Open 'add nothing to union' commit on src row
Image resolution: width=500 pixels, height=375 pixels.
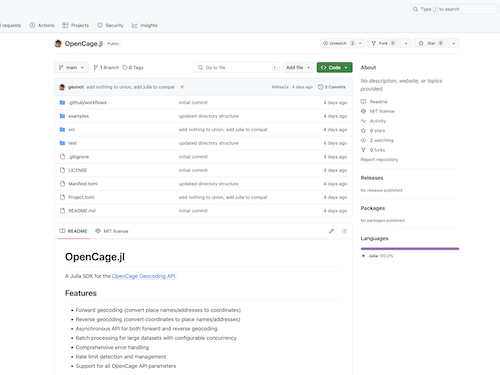tap(223, 130)
